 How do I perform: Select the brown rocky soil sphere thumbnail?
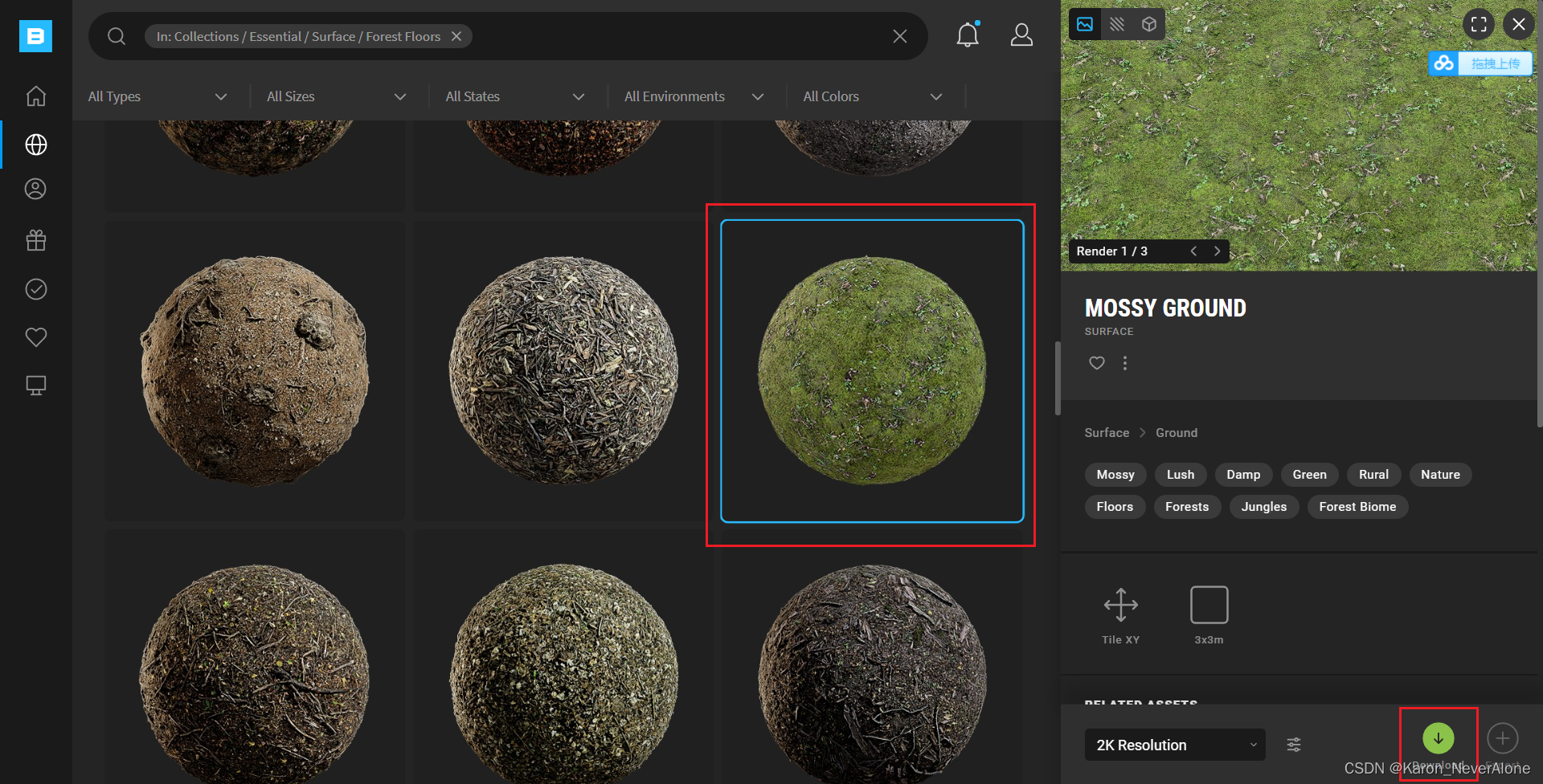click(255, 371)
